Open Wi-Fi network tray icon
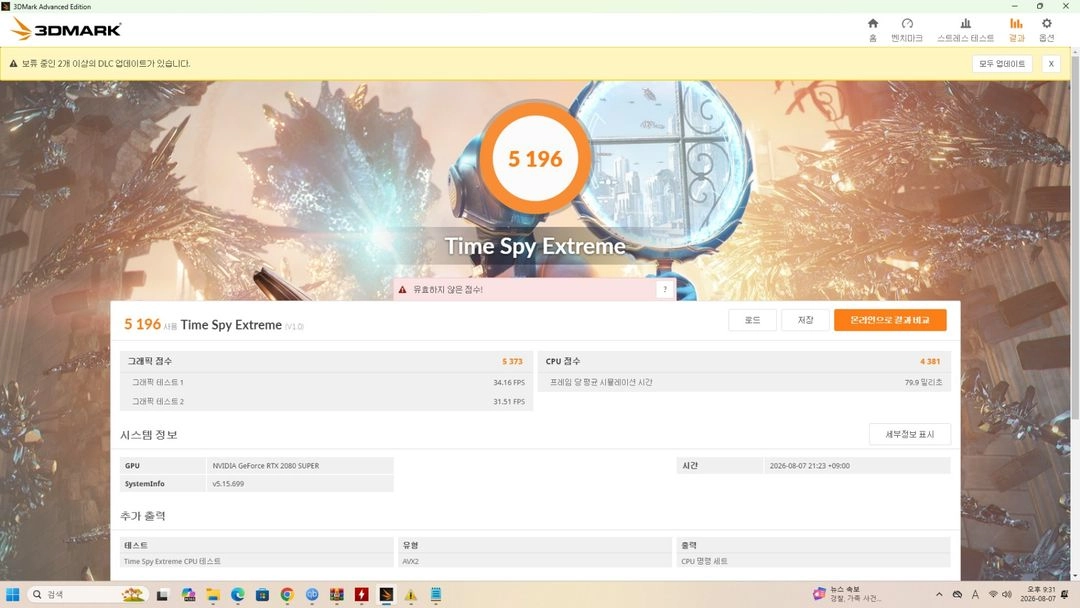This screenshot has width=1080, height=608. (993, 594)
